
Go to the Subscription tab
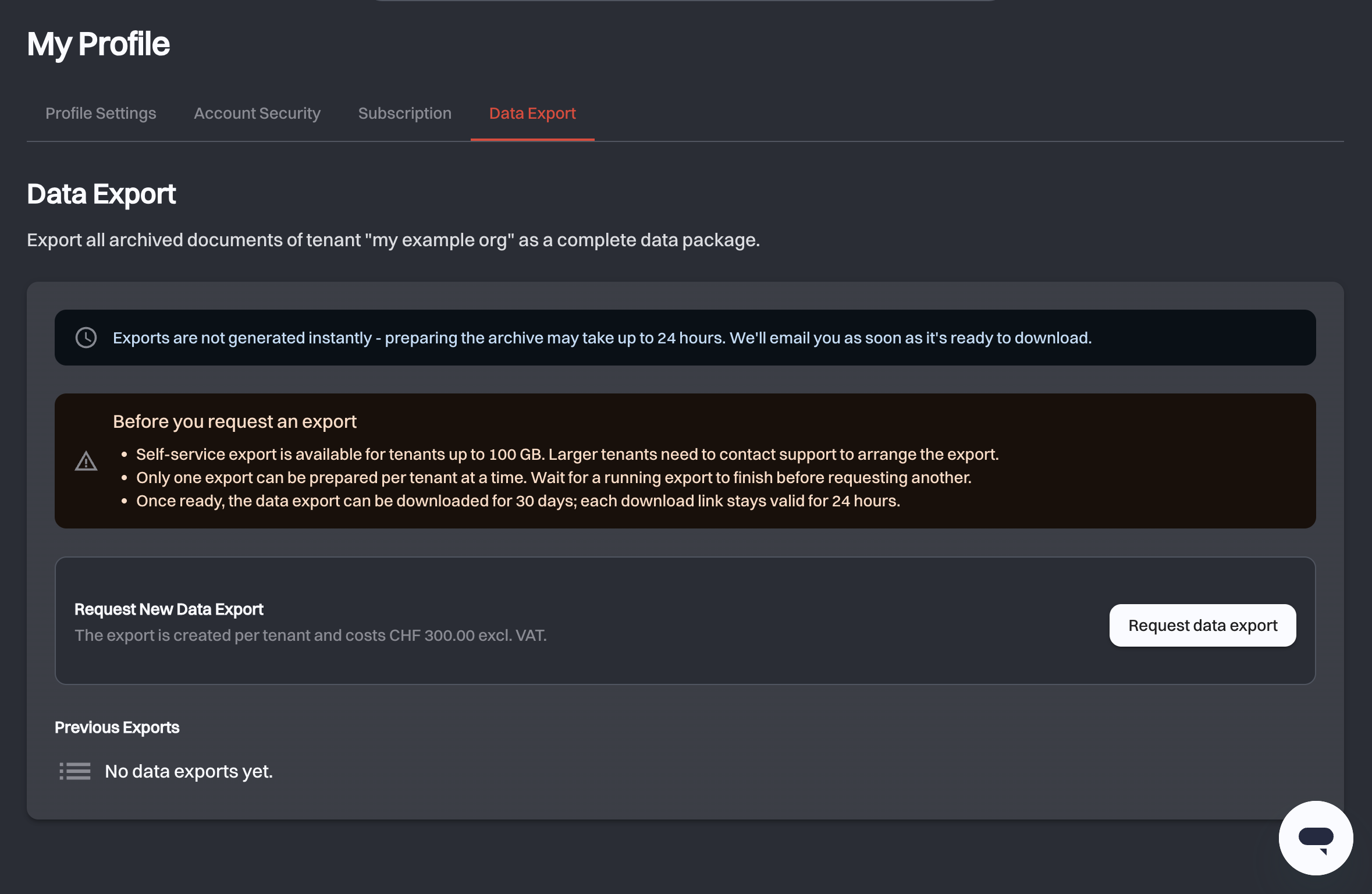pos(405,113)
